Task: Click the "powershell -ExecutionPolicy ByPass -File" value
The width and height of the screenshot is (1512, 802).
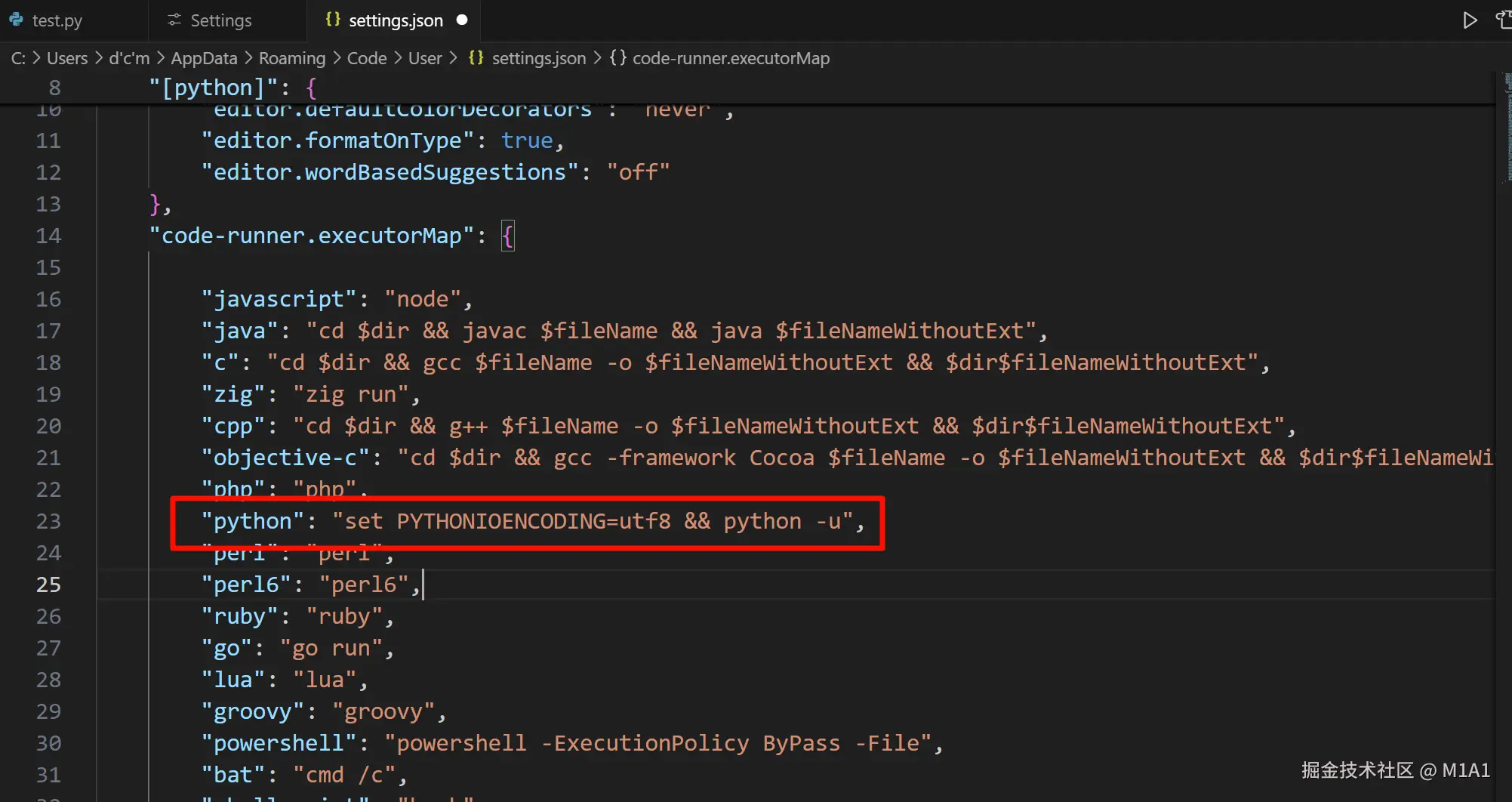Action: click(x=658, y=743)
